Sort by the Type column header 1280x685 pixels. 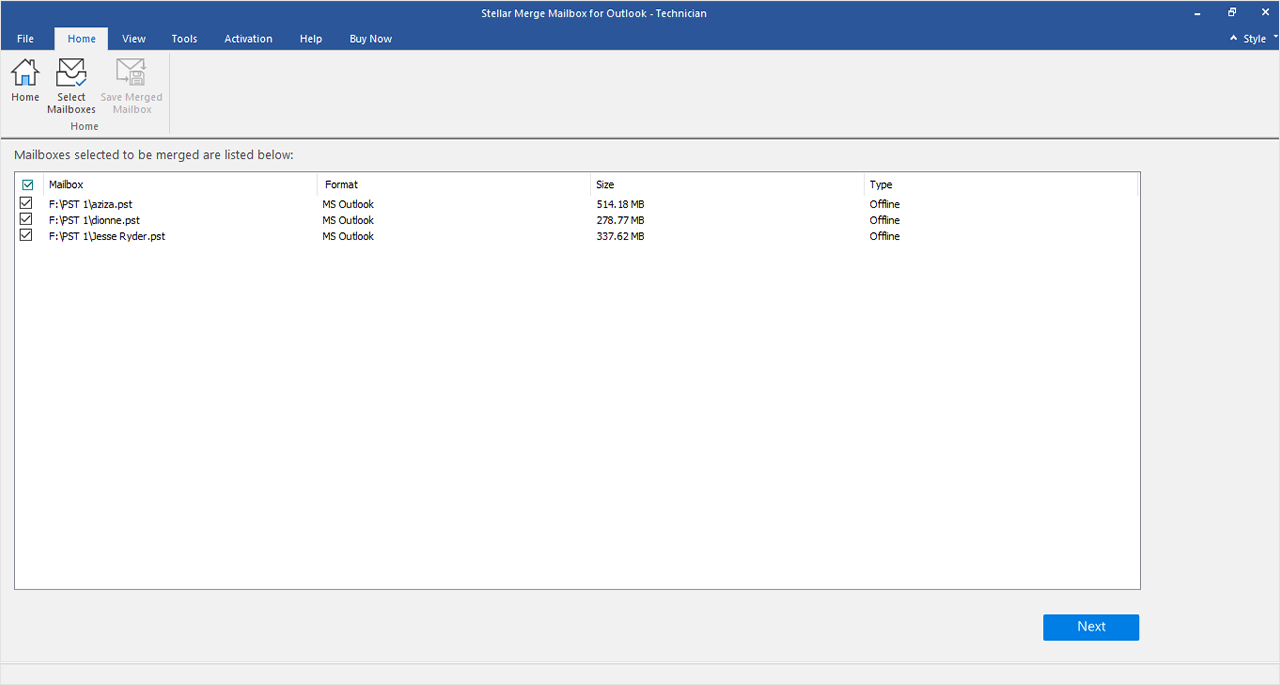click(1000, 185)
